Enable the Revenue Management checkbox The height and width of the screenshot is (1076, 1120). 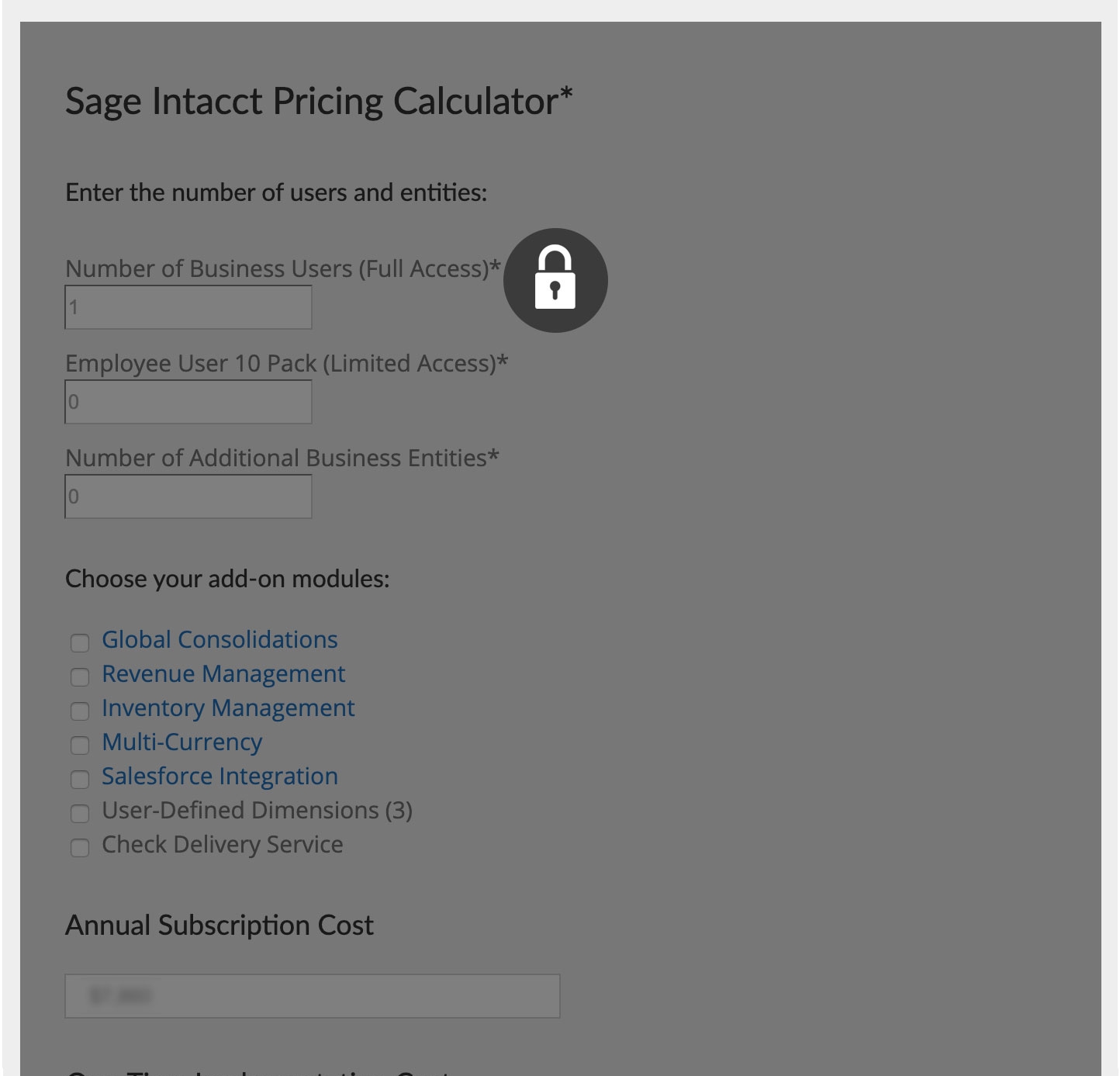[x=80, y=676]
